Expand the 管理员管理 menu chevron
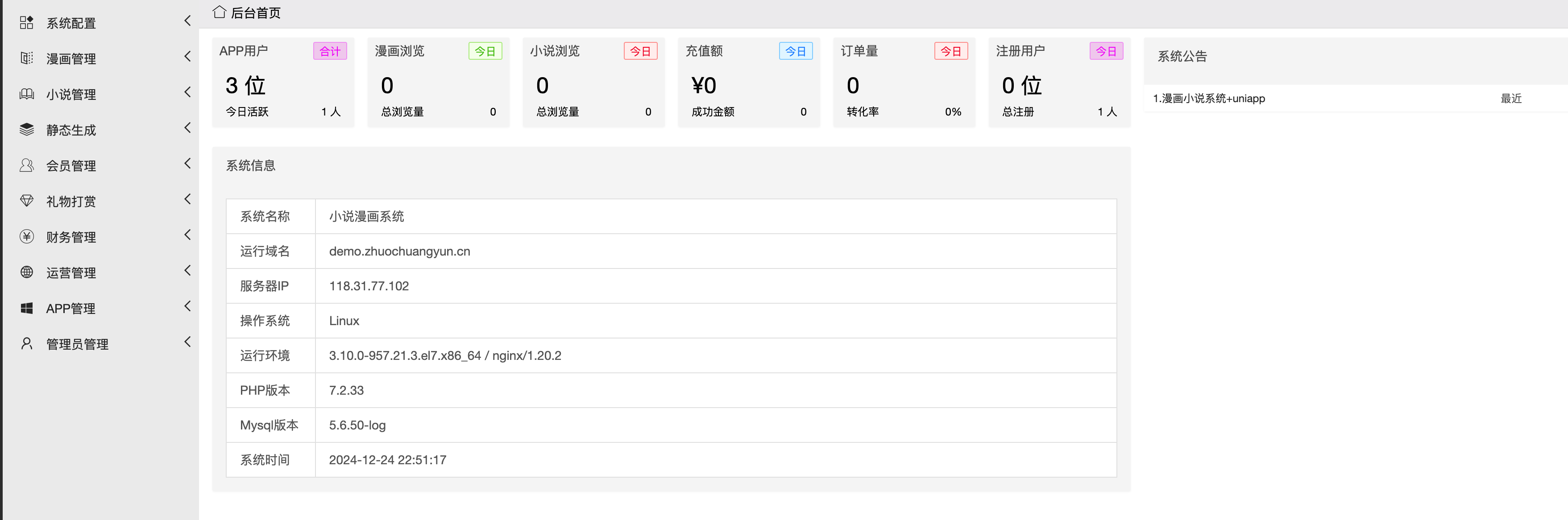 (x=187, y=342)
